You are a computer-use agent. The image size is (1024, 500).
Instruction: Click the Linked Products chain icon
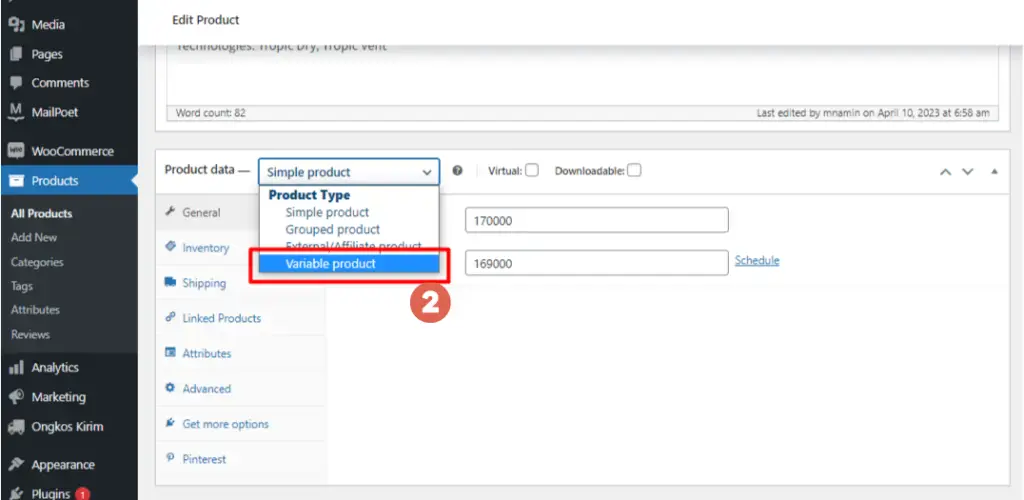(170, 318)
